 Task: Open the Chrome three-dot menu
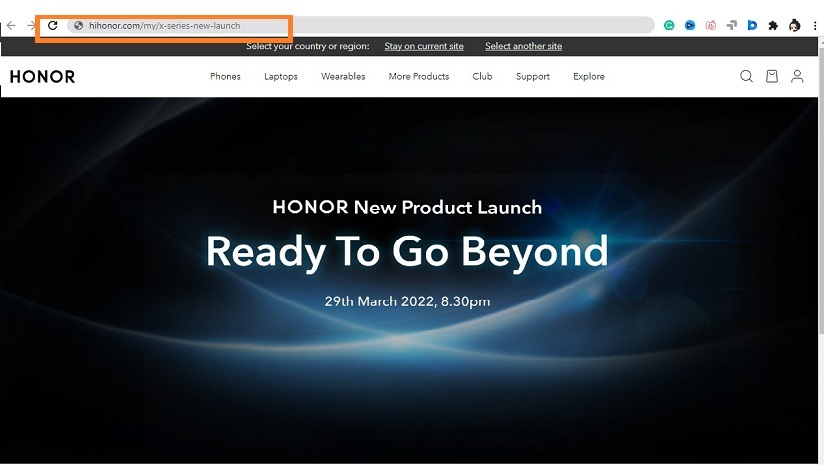click(815, 25)
